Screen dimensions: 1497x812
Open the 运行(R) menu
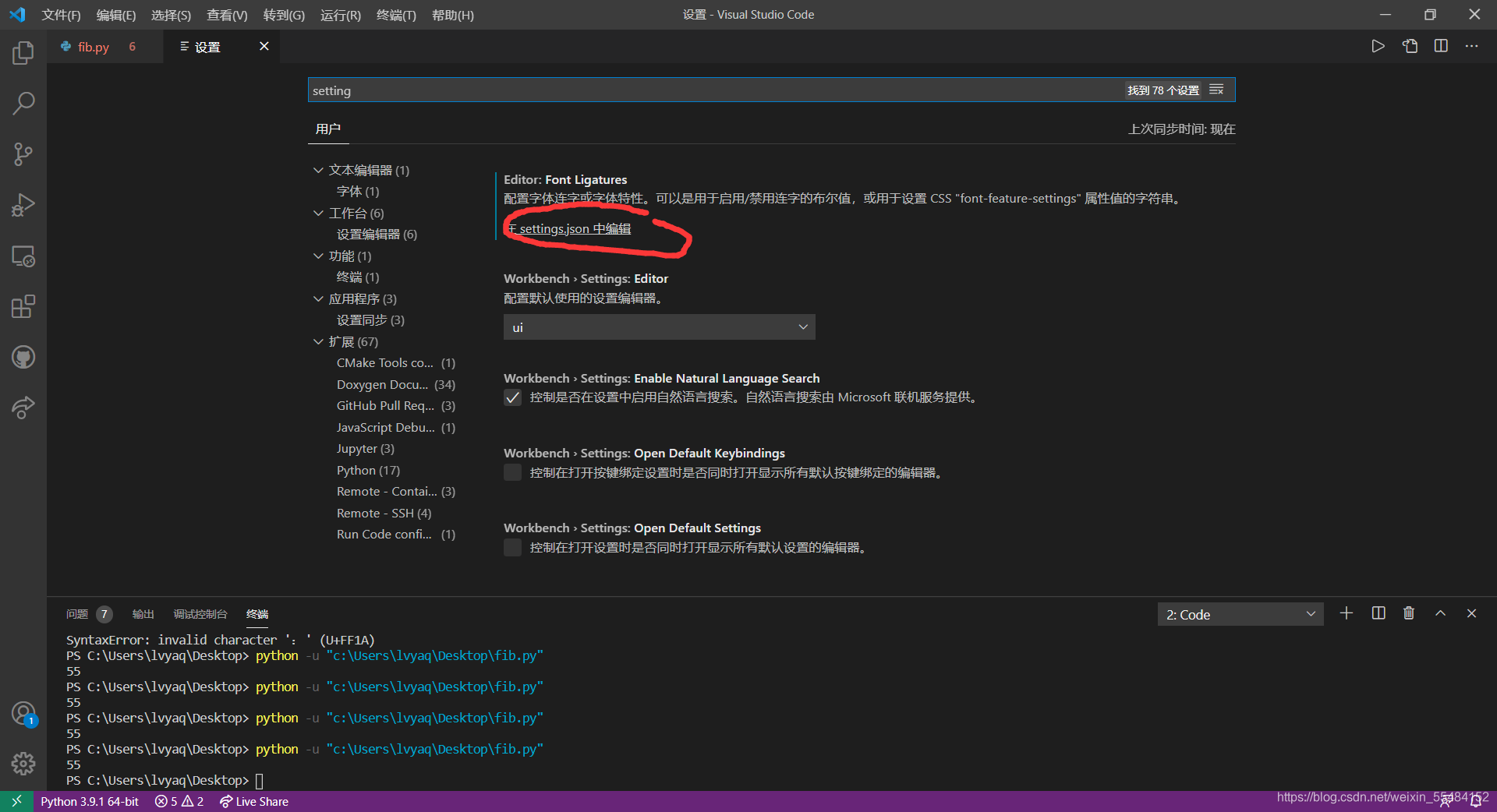coord(341,15)
